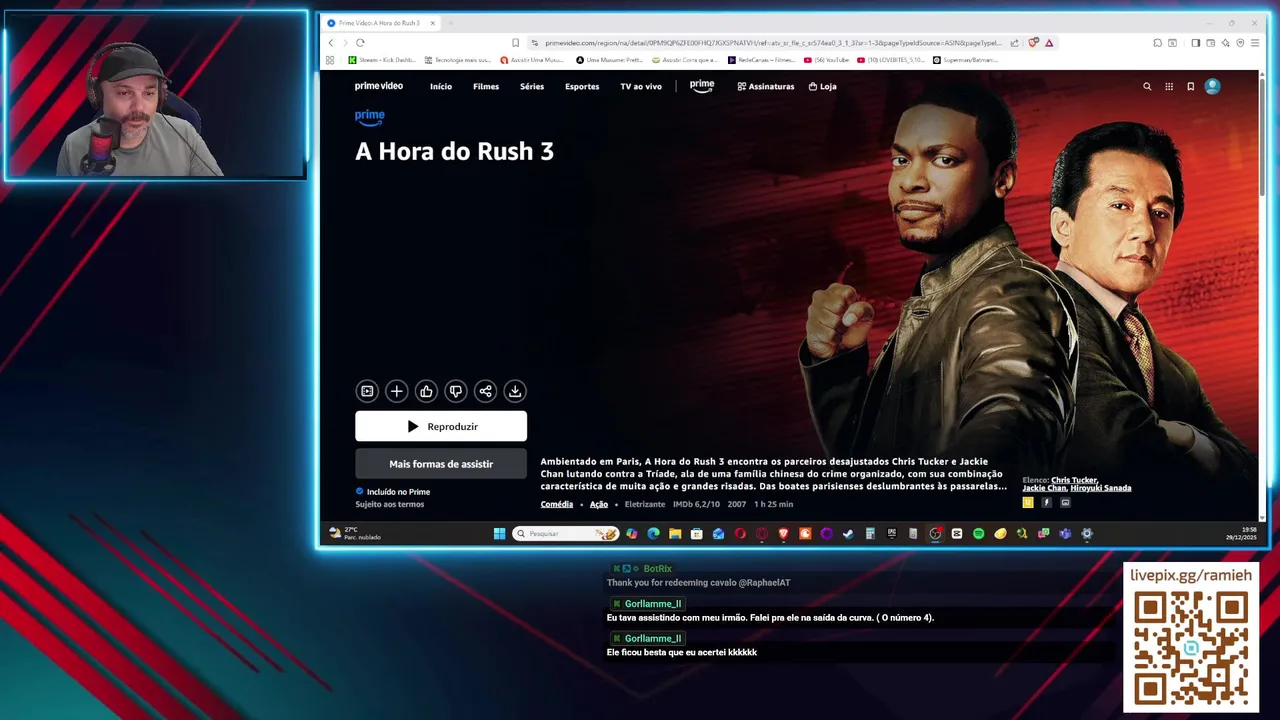Open the trailer icon button
The width and height of the screenshot is (1280, 720).
point(367,391)
